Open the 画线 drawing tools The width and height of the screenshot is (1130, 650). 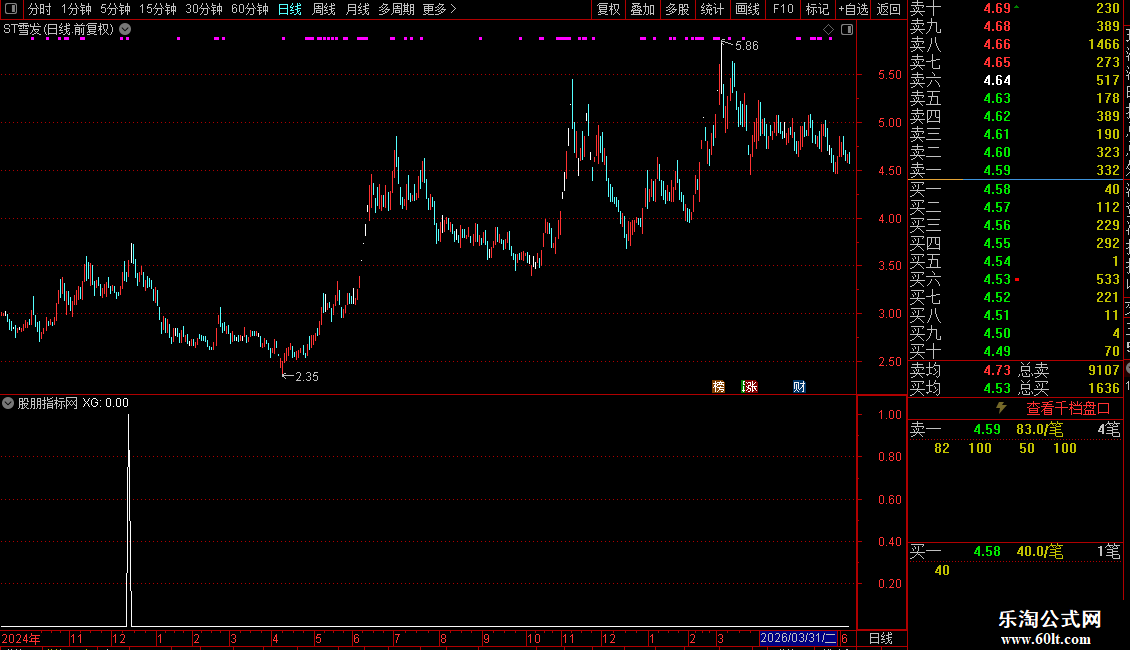(747, 9)
